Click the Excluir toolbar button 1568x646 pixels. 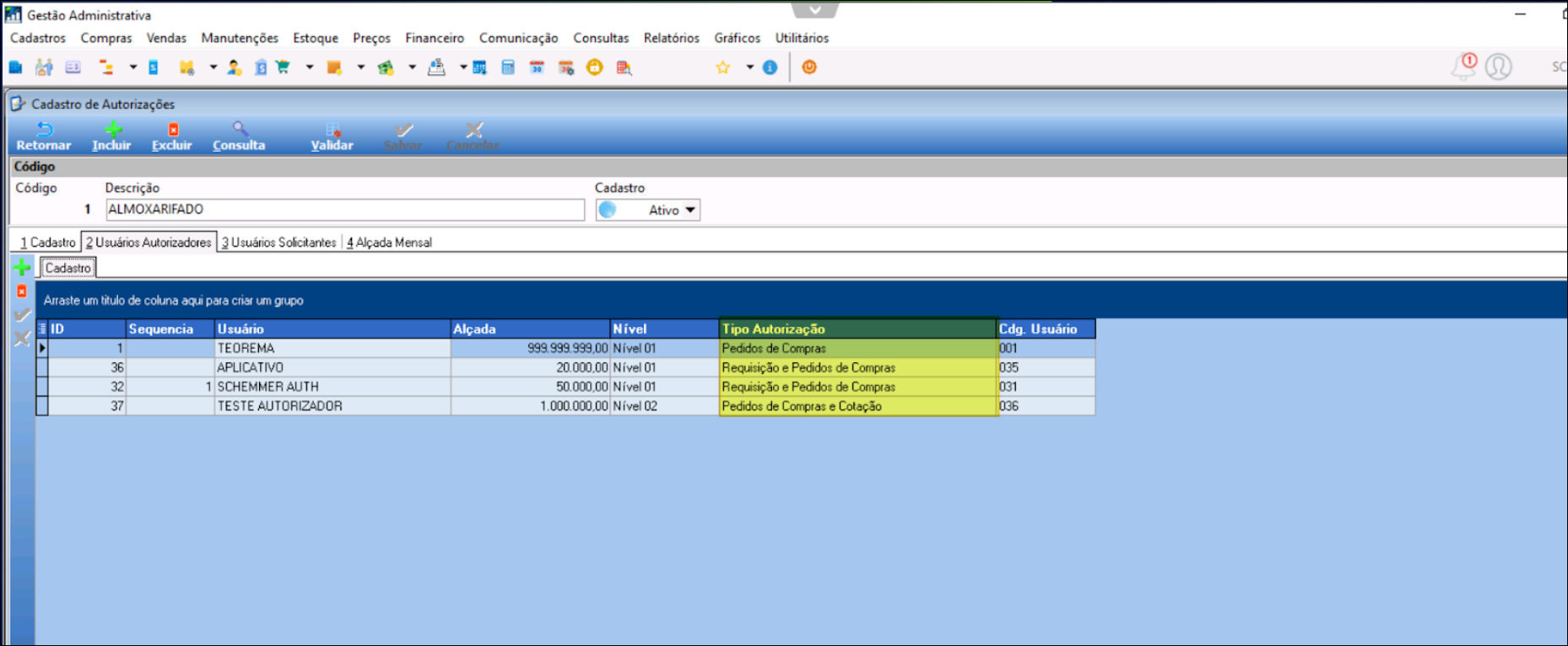pos(172,137)
